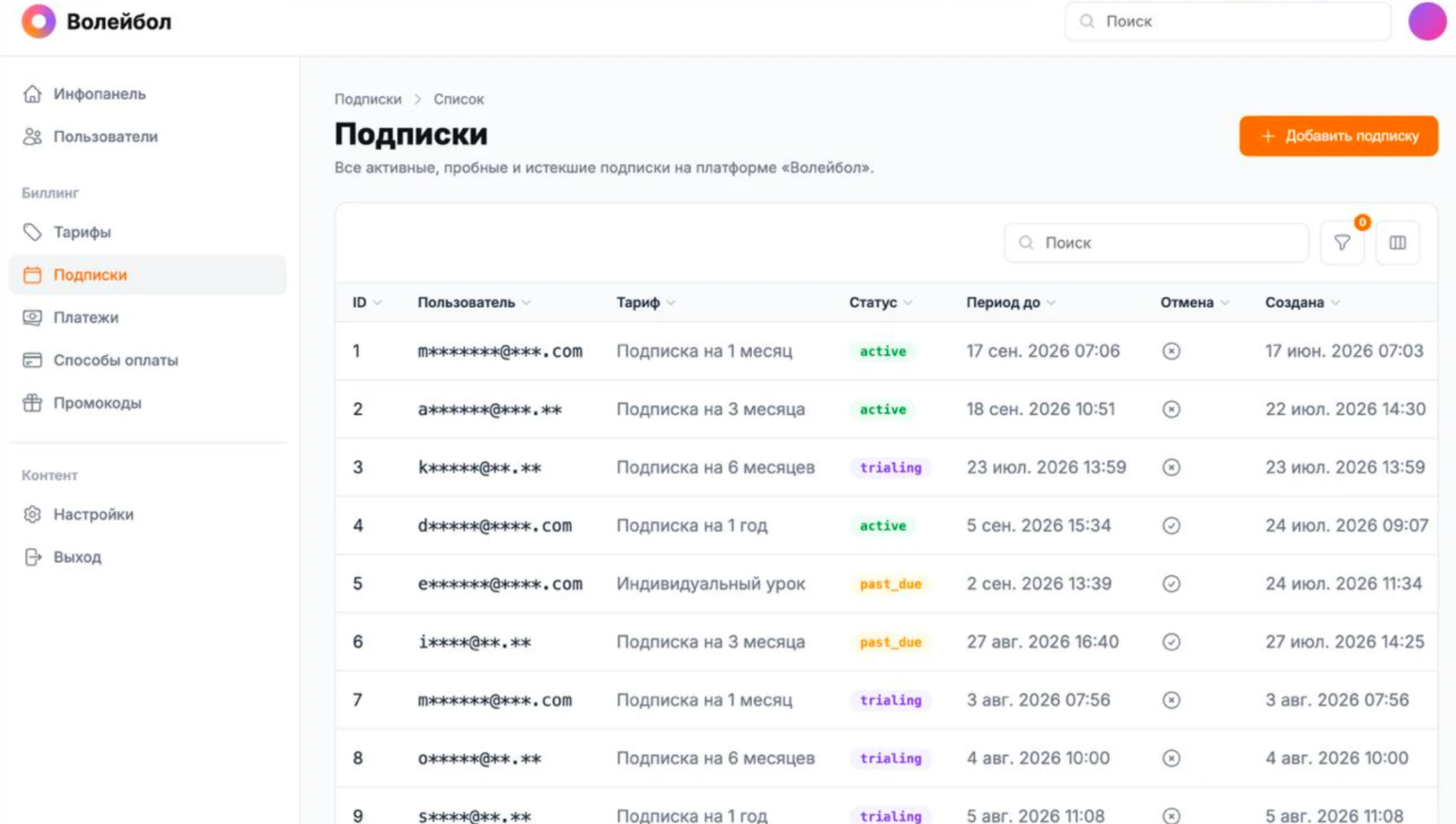This screenshot has width=1456, height=824.
Task: Sort by Пользователь column
Action: (x=474, y=303)
